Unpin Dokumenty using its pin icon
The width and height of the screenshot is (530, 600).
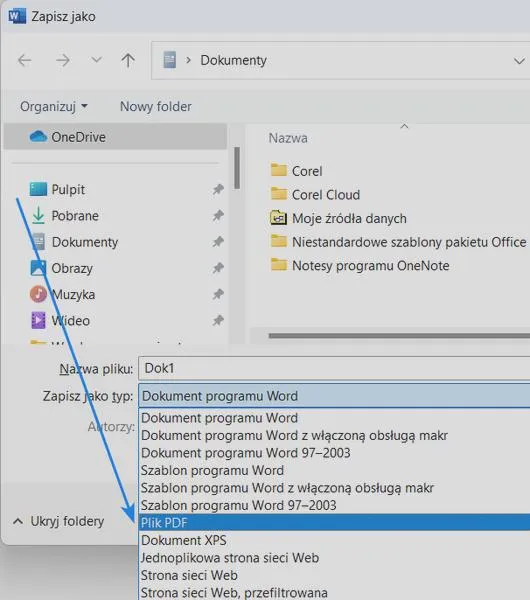pyautogui.click(x=218, y=242)
